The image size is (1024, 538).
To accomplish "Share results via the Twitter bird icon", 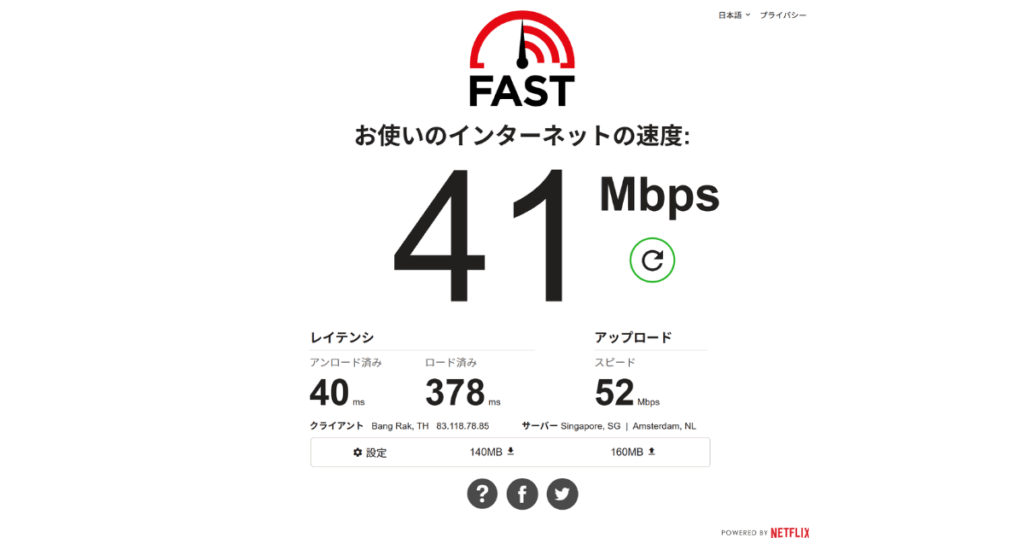I will pyautogui.click(x=562, y=494).
